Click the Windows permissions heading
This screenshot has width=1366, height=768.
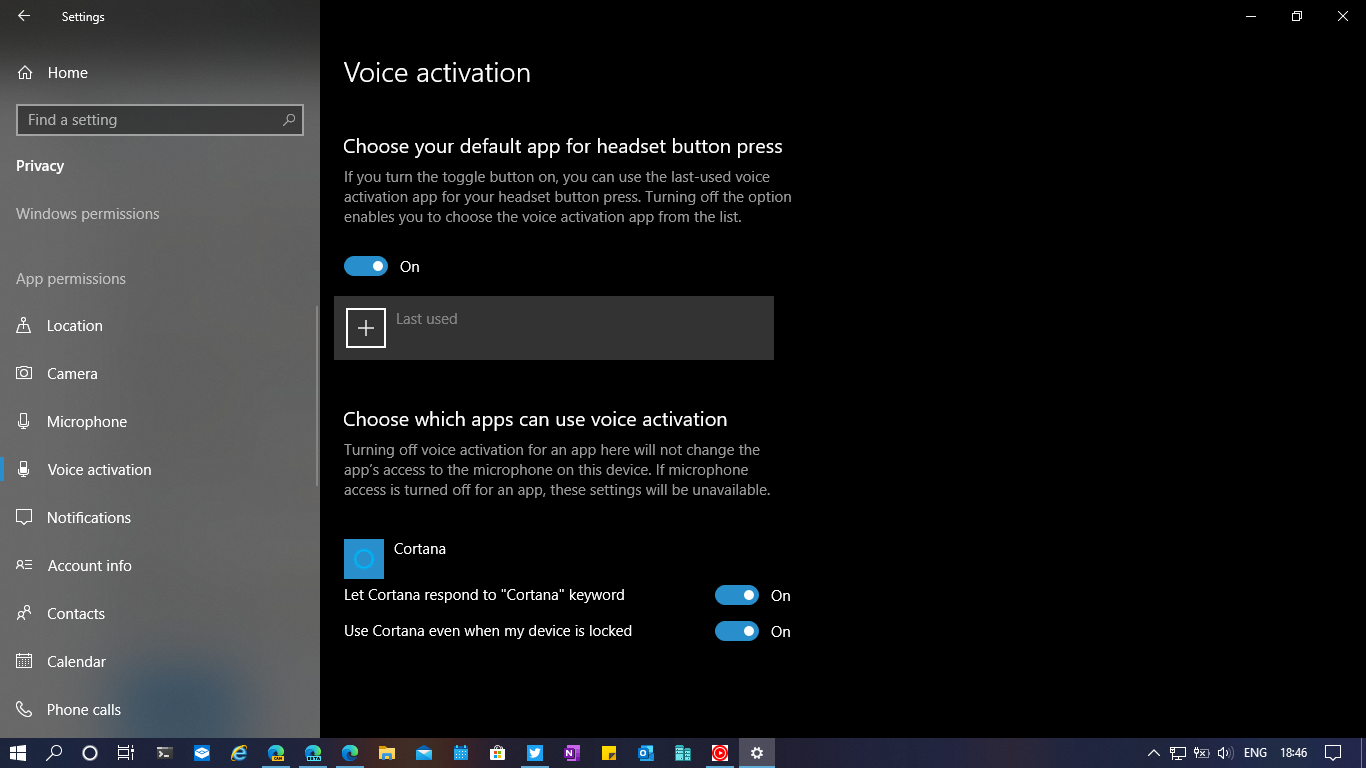tap(88, 214)
